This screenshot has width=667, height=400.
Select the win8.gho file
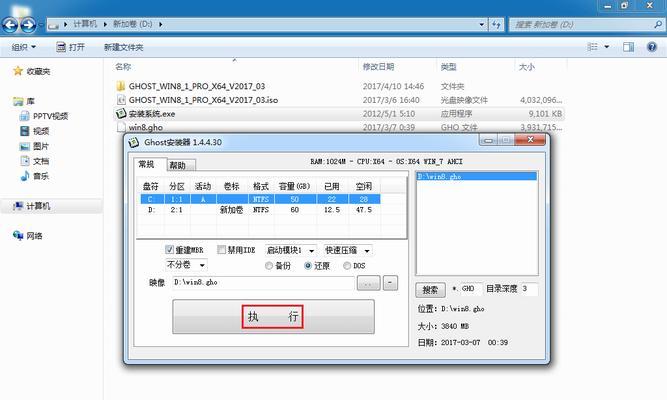pyautogui.click(x=146, y=127)
